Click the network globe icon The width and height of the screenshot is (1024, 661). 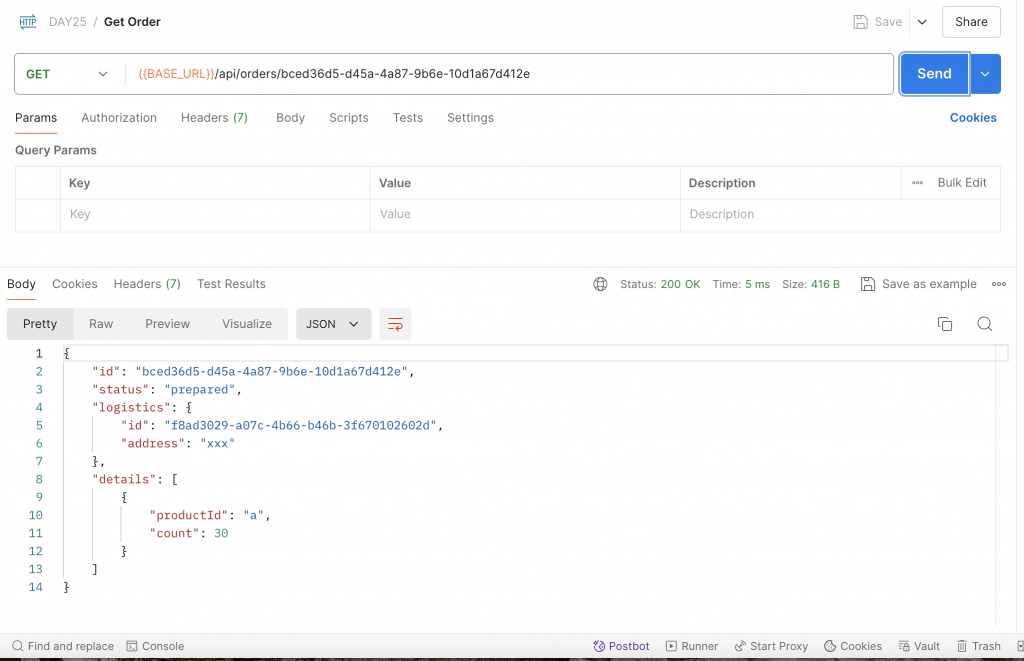click(x=600, y=284)
